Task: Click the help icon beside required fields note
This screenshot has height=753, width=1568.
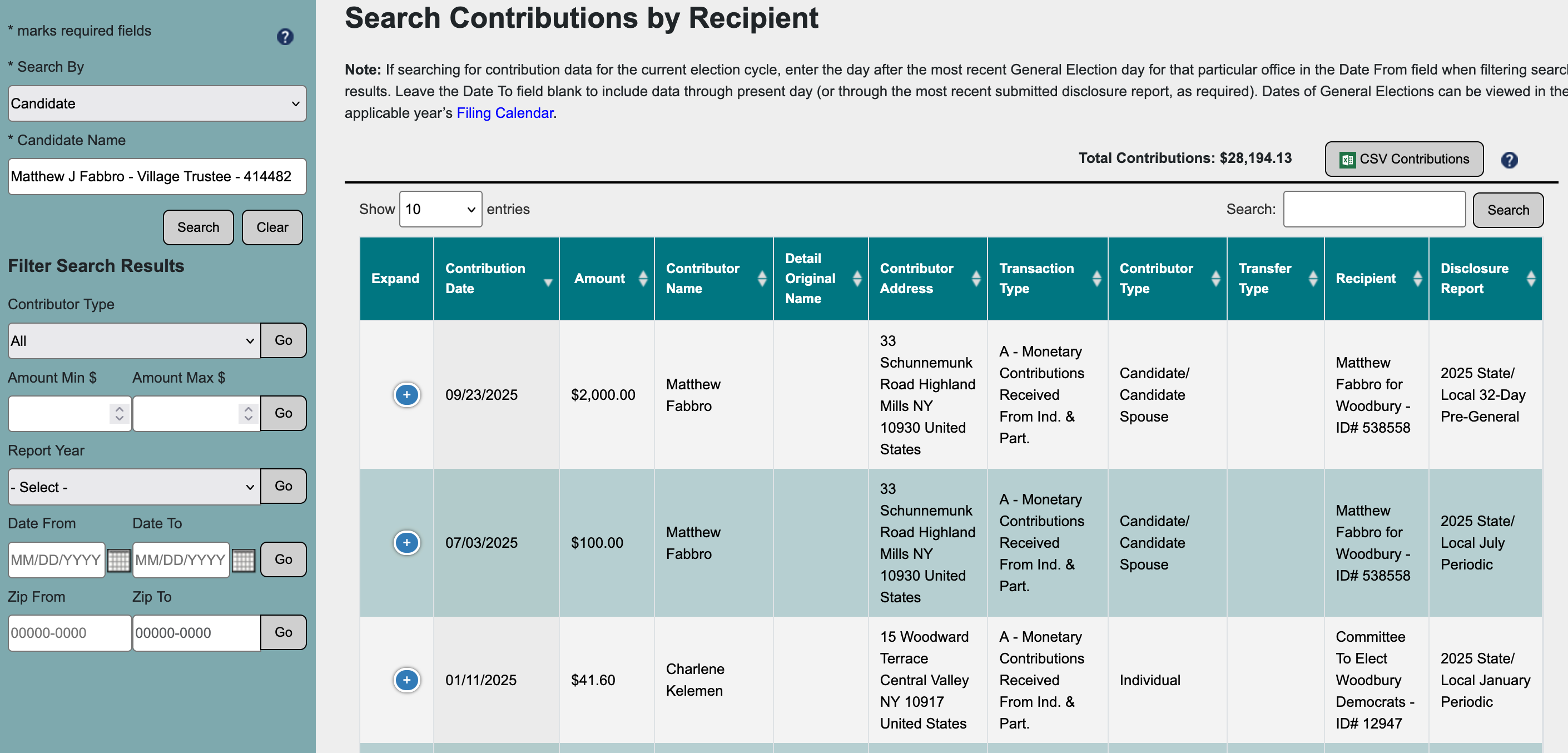Action: 285,37
